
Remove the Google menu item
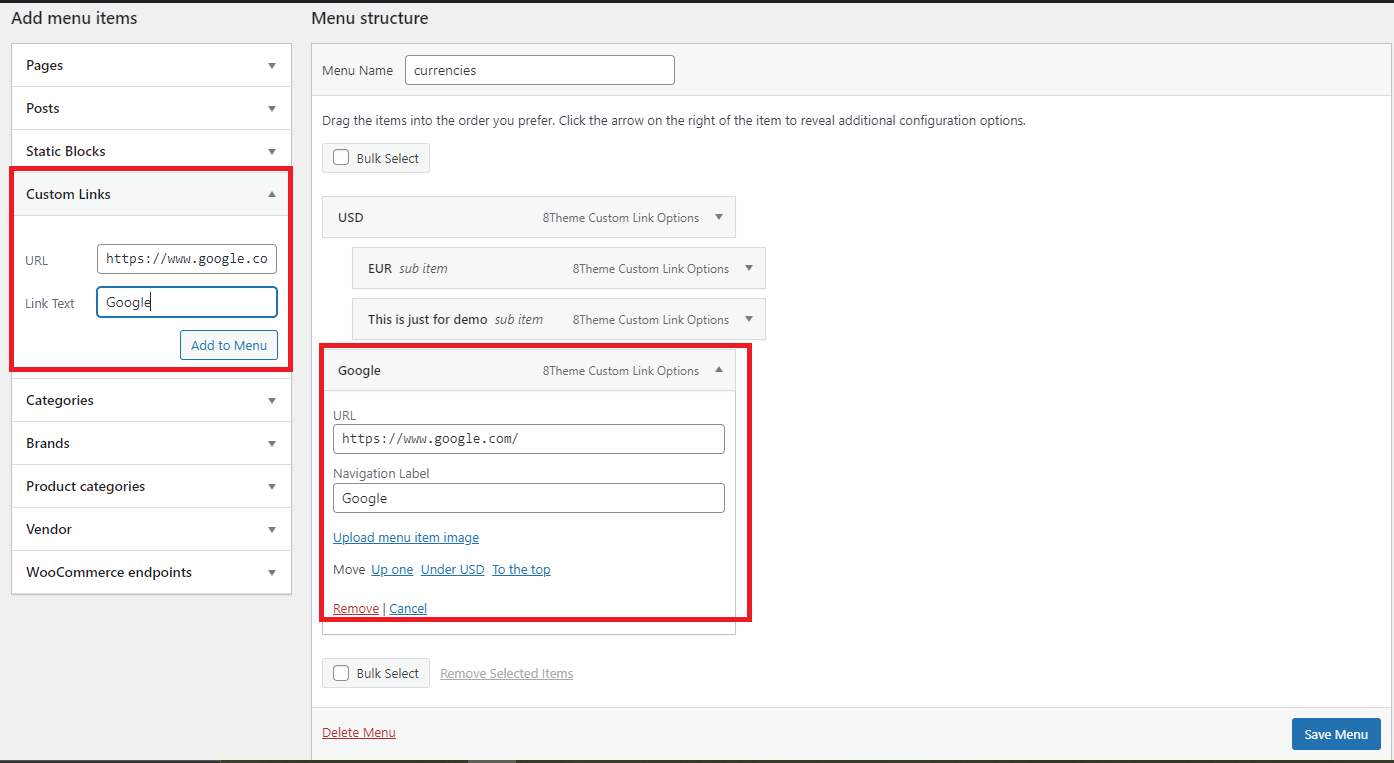tap(356, 609)
